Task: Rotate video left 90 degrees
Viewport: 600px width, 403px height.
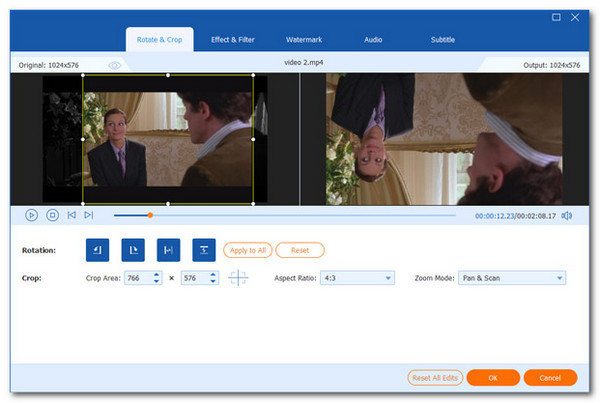Action: (97, 250)
